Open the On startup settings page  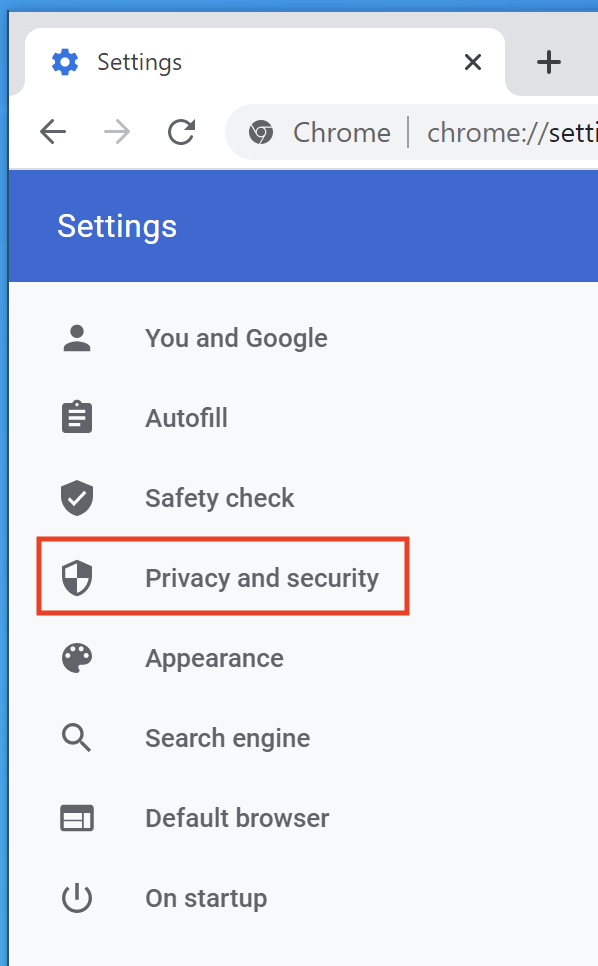point(206,898)
